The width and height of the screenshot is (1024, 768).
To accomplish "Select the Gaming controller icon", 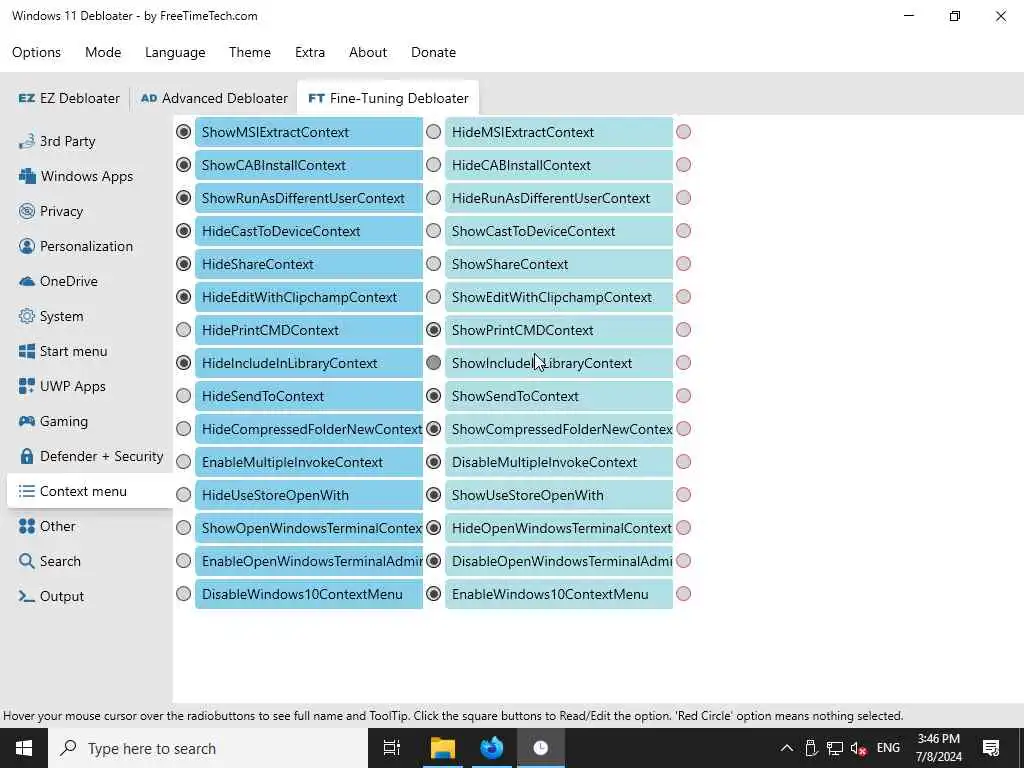I will pyautogui.click(x=26, y=421).
